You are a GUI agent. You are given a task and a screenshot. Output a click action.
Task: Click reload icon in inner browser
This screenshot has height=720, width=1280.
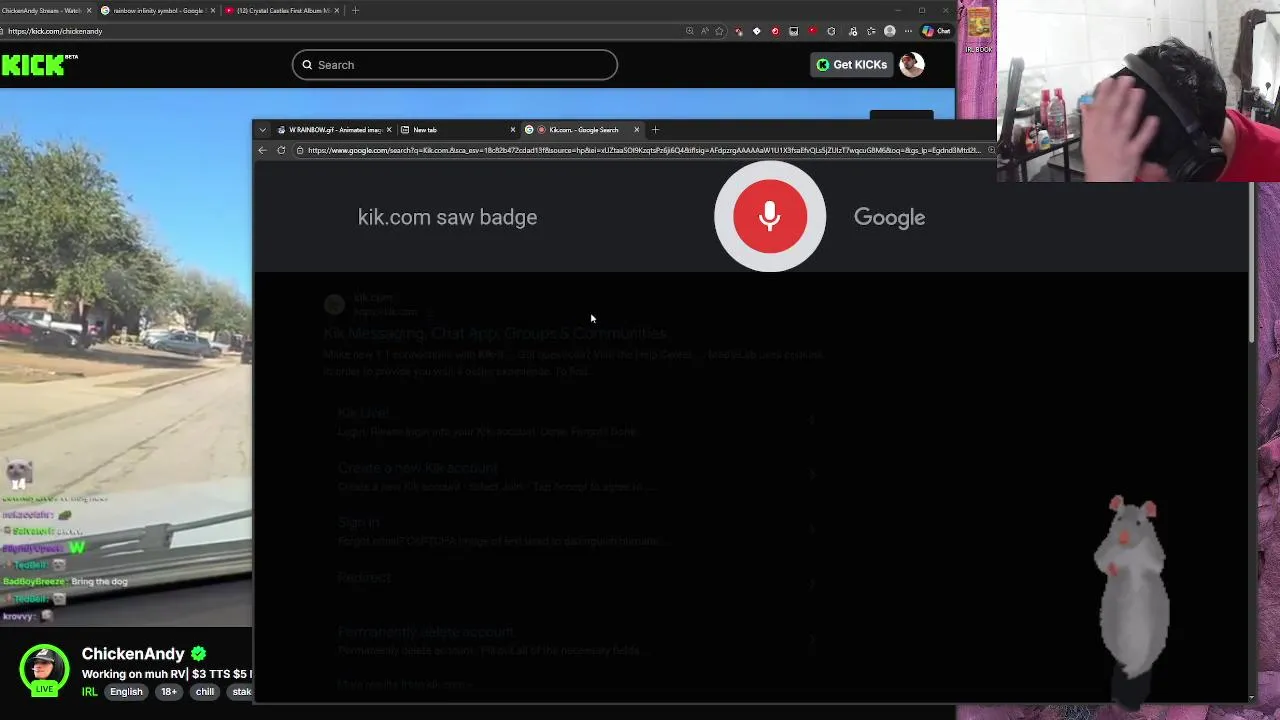pos(281,151)
